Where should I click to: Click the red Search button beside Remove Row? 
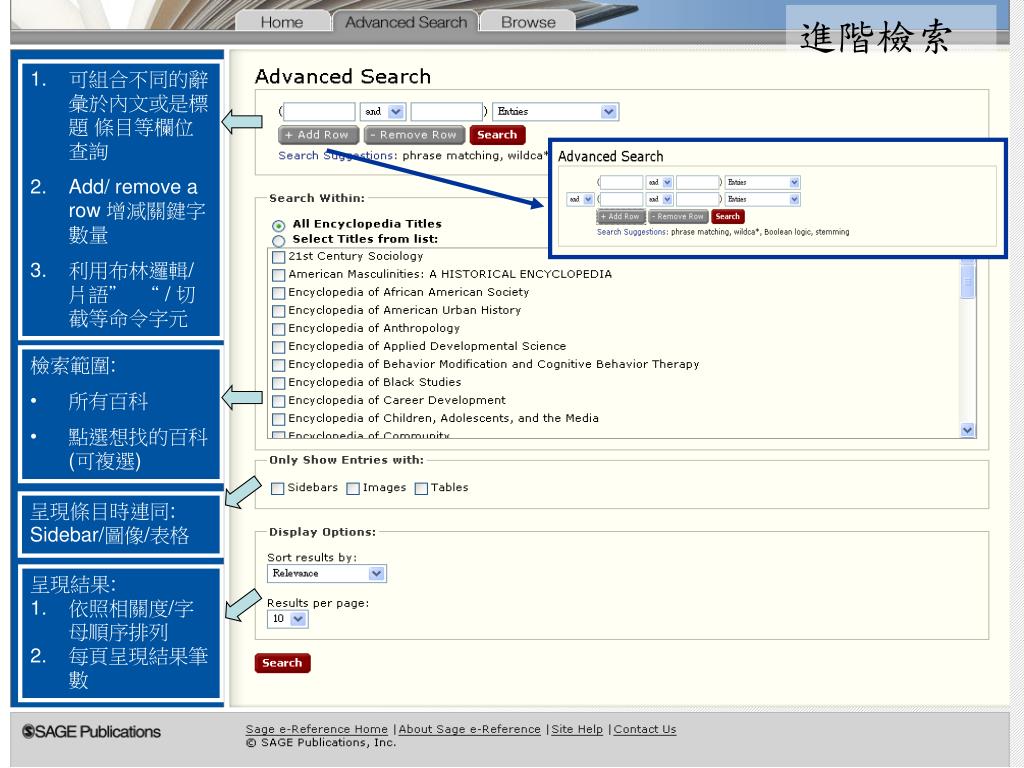pos(497,135)
